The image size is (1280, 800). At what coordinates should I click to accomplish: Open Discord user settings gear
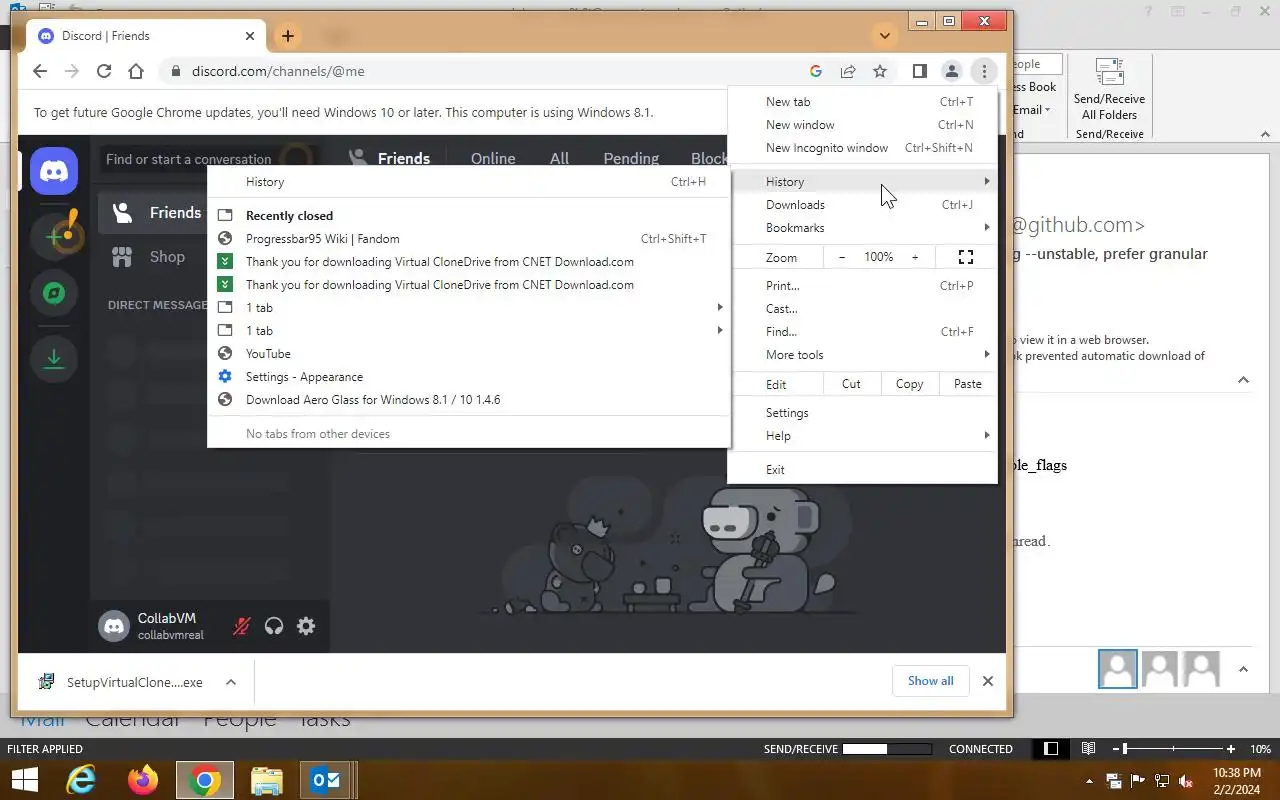coord(306,626)
